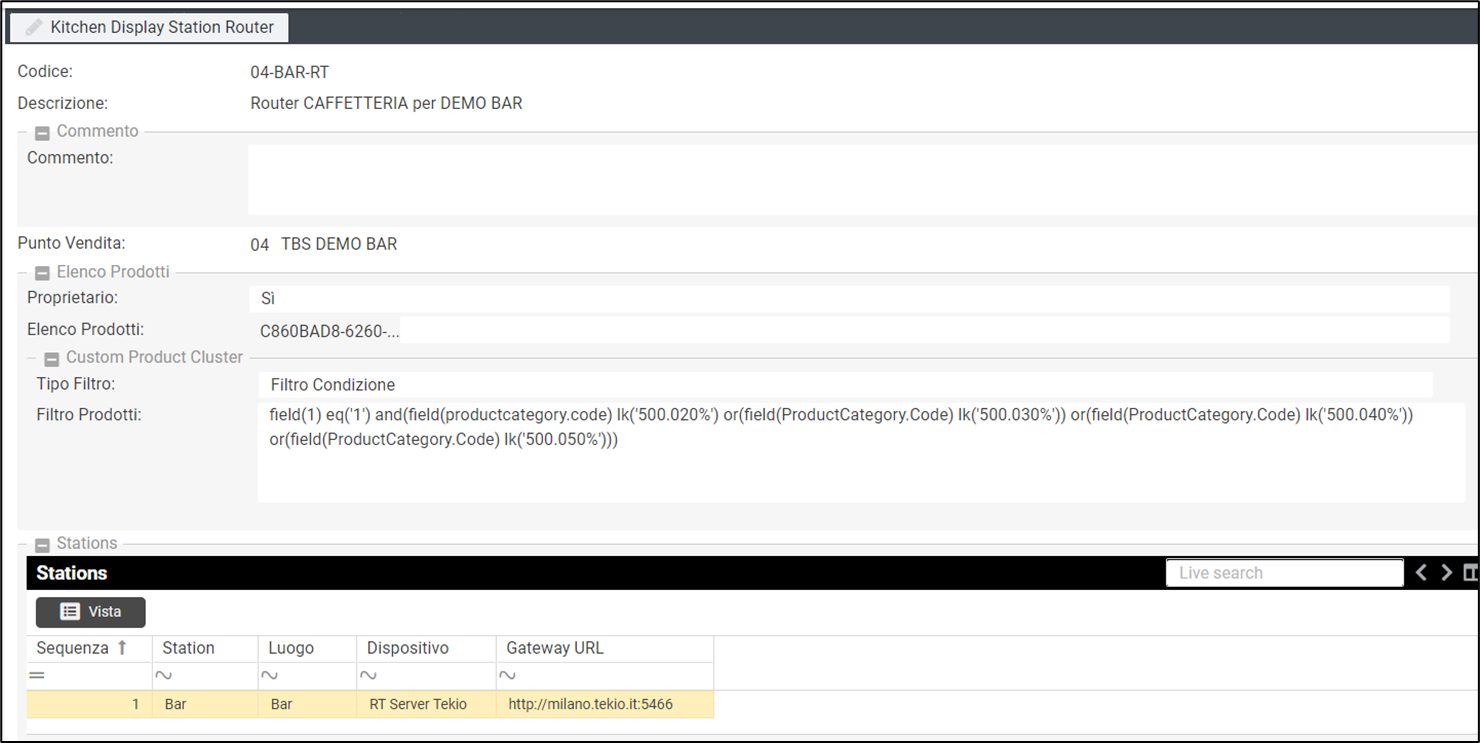Collapse the Elenco Prodotti section

click(43, 273)
